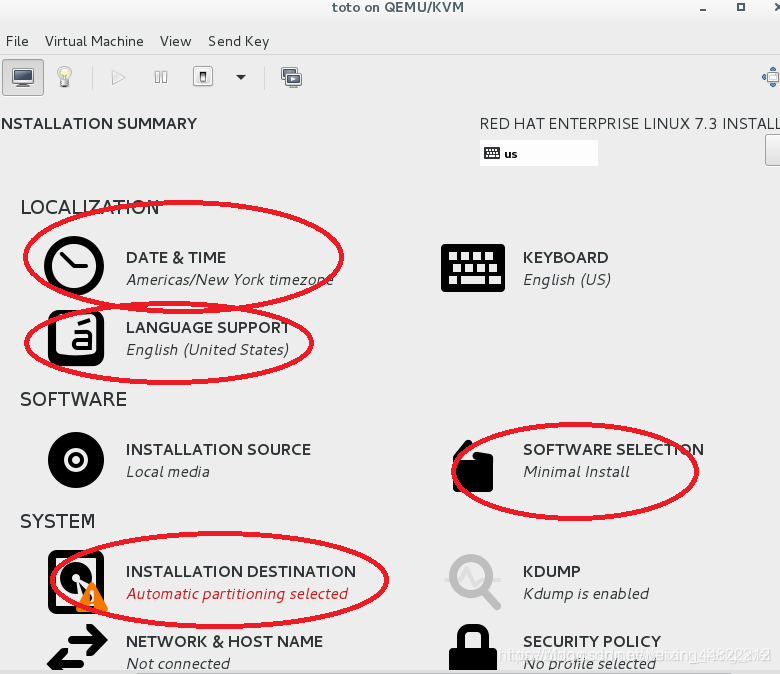Open virtual hardware details lightbulb
This screenshot has width=780, height=674.
(65, 77)
